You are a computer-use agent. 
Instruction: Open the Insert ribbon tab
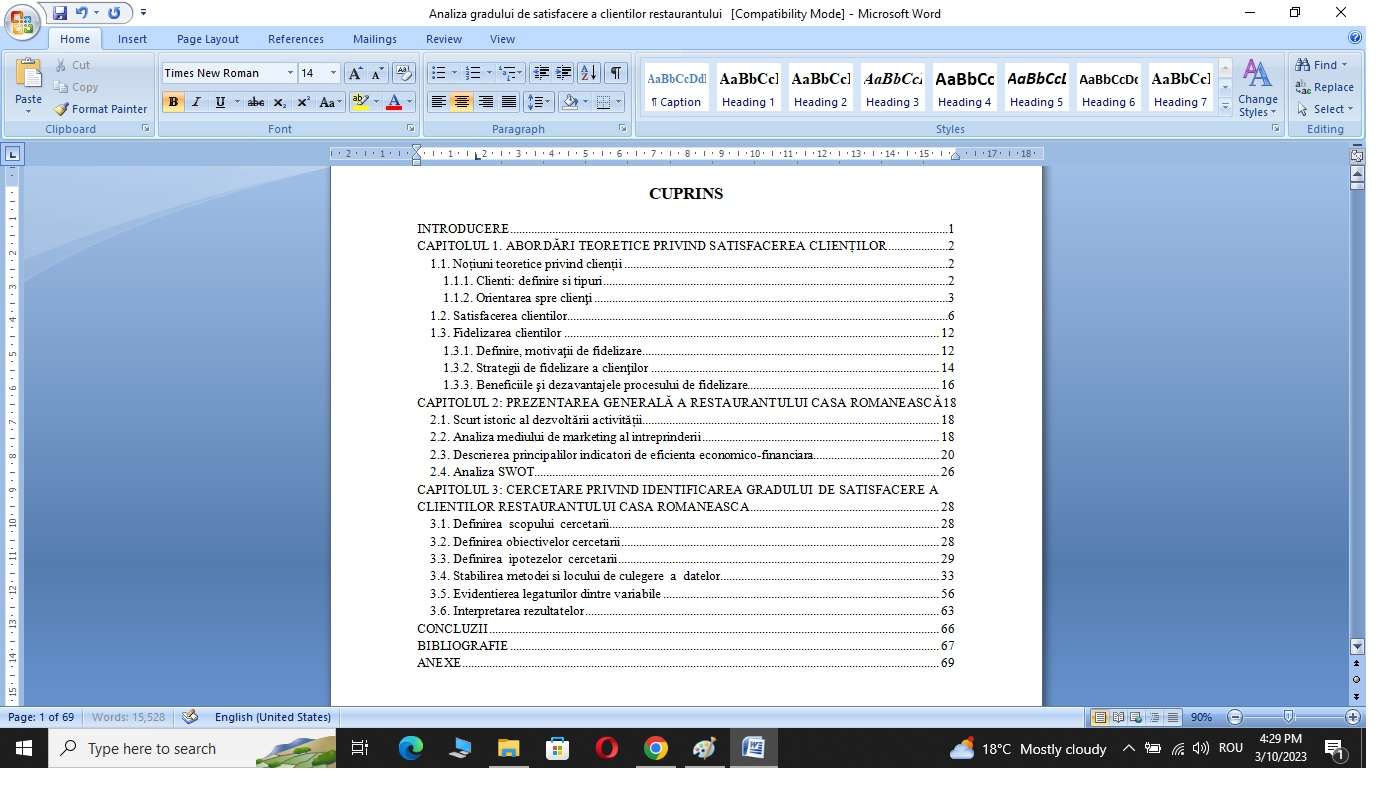(132, 39)
